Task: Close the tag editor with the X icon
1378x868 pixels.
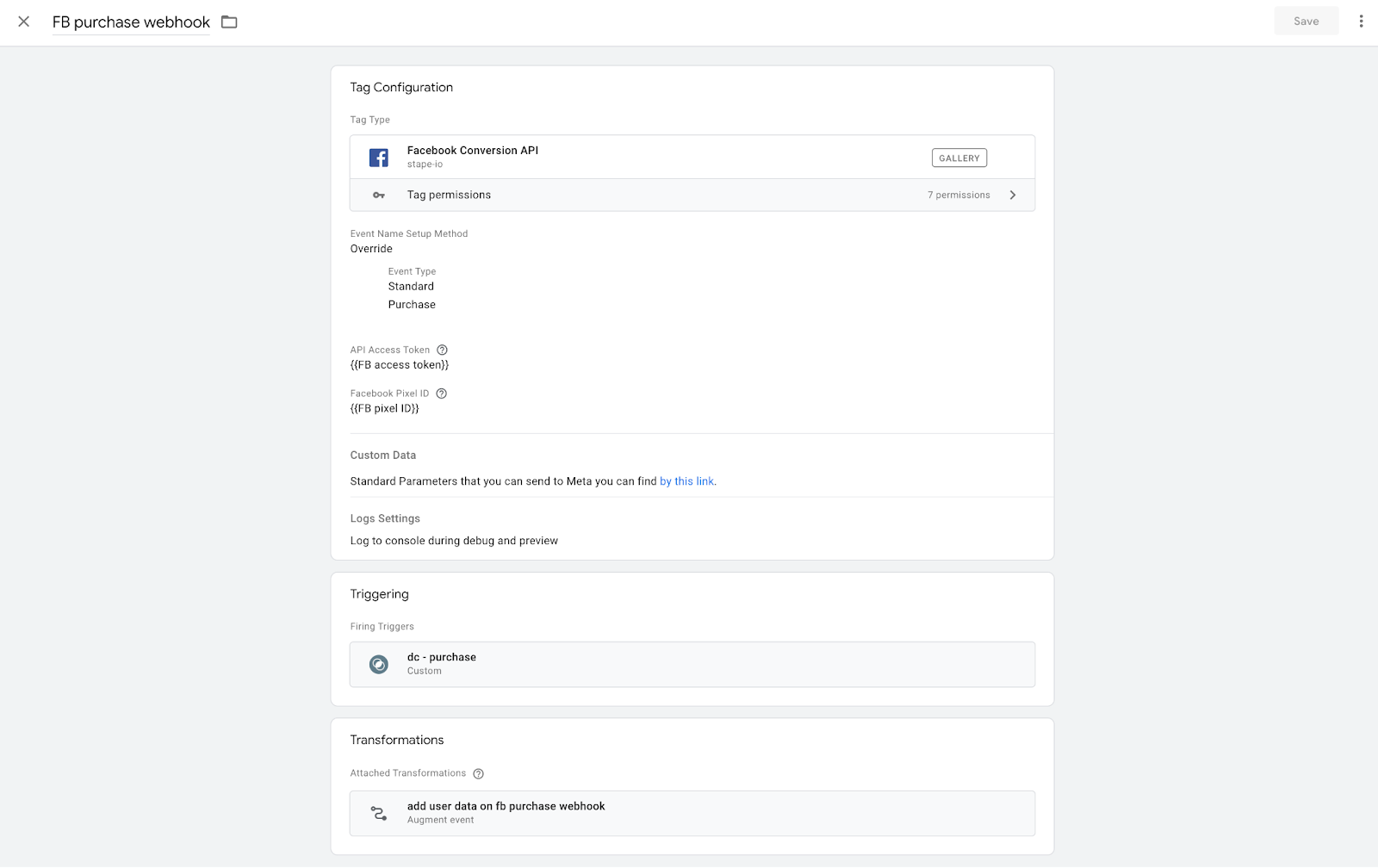Action: coord(23,22)
